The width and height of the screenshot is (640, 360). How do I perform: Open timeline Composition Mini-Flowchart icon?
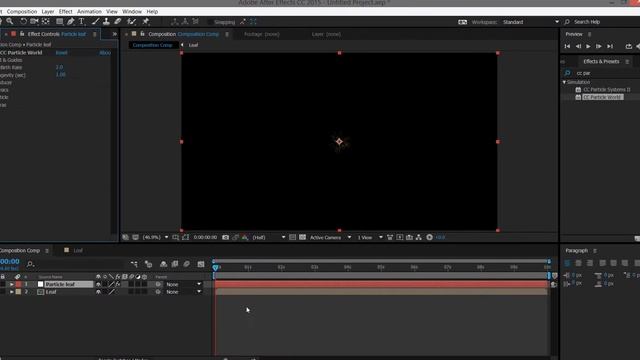tap(134, 264)
